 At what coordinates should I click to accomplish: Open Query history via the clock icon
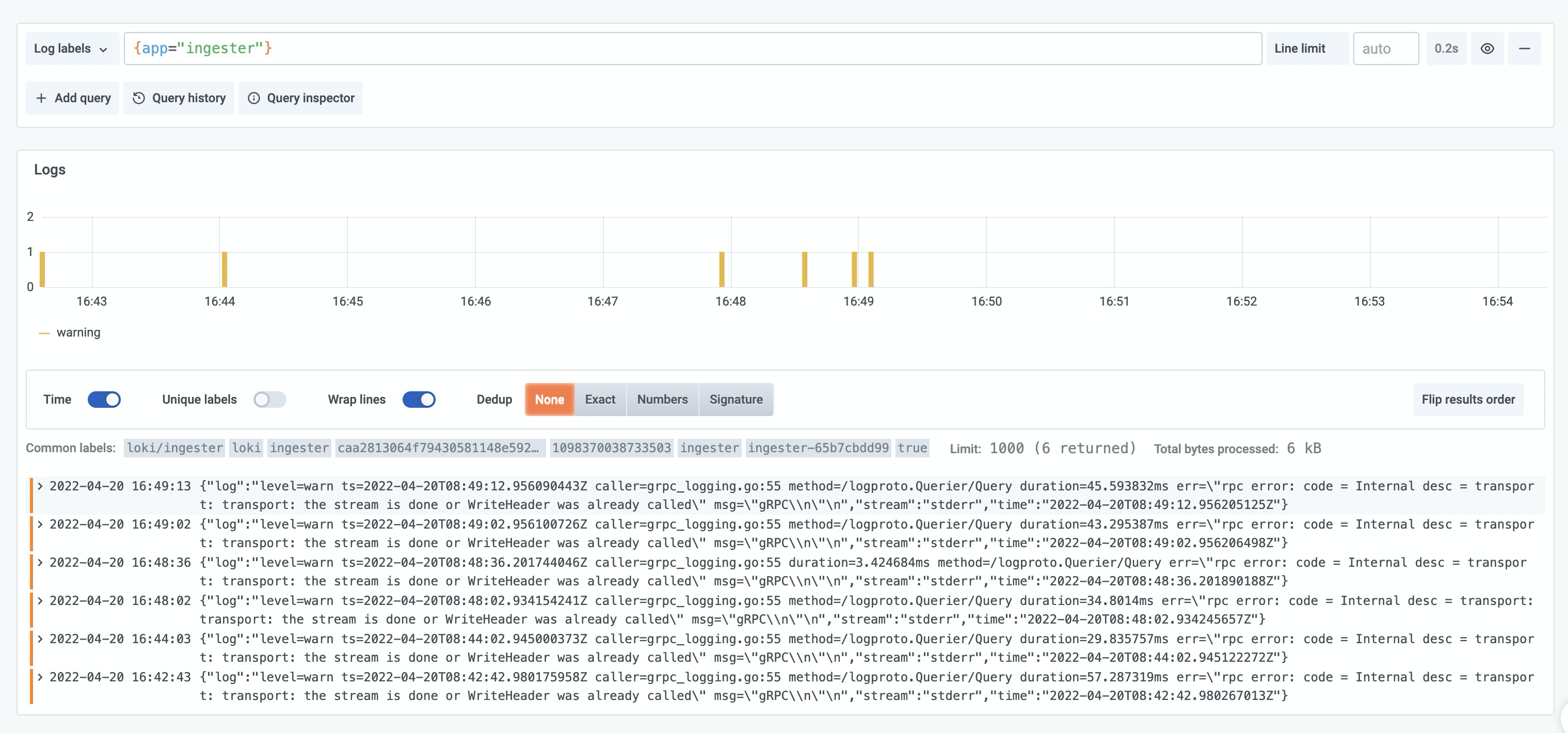tap(179, 98)
